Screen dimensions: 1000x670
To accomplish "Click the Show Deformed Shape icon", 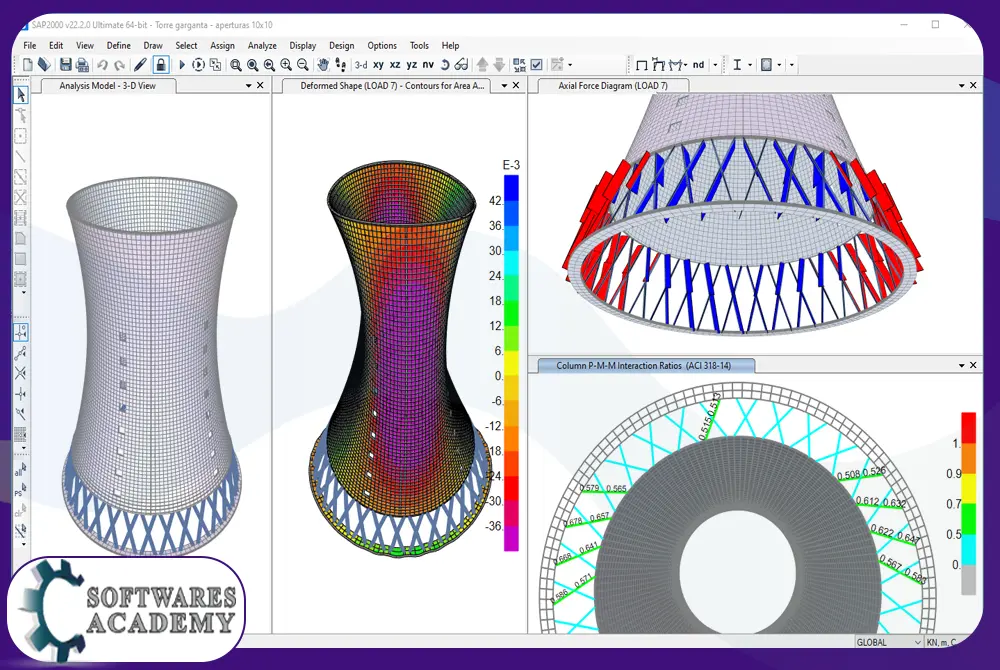I will [x=658, y=64].
